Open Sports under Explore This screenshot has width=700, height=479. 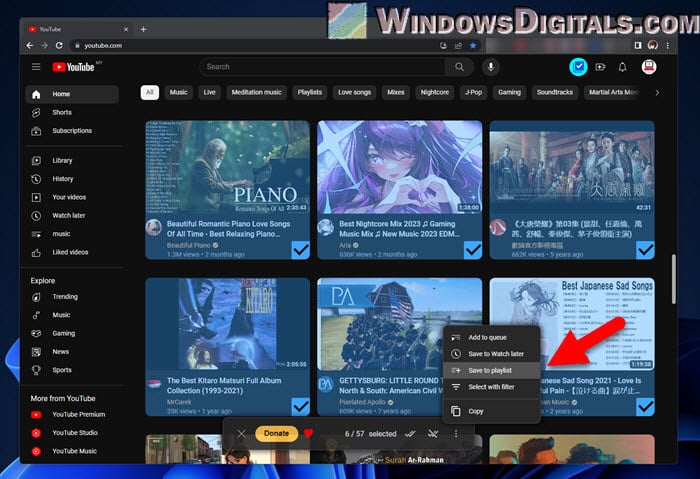72,370
